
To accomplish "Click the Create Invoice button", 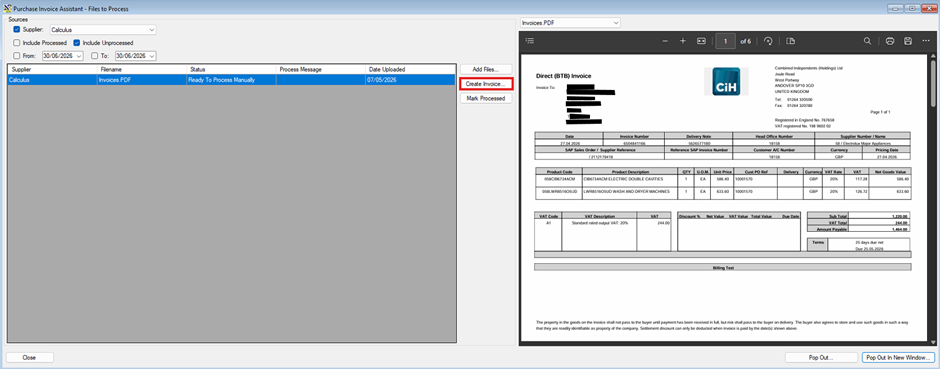I will pyautogui.click(x=486, y=84).
